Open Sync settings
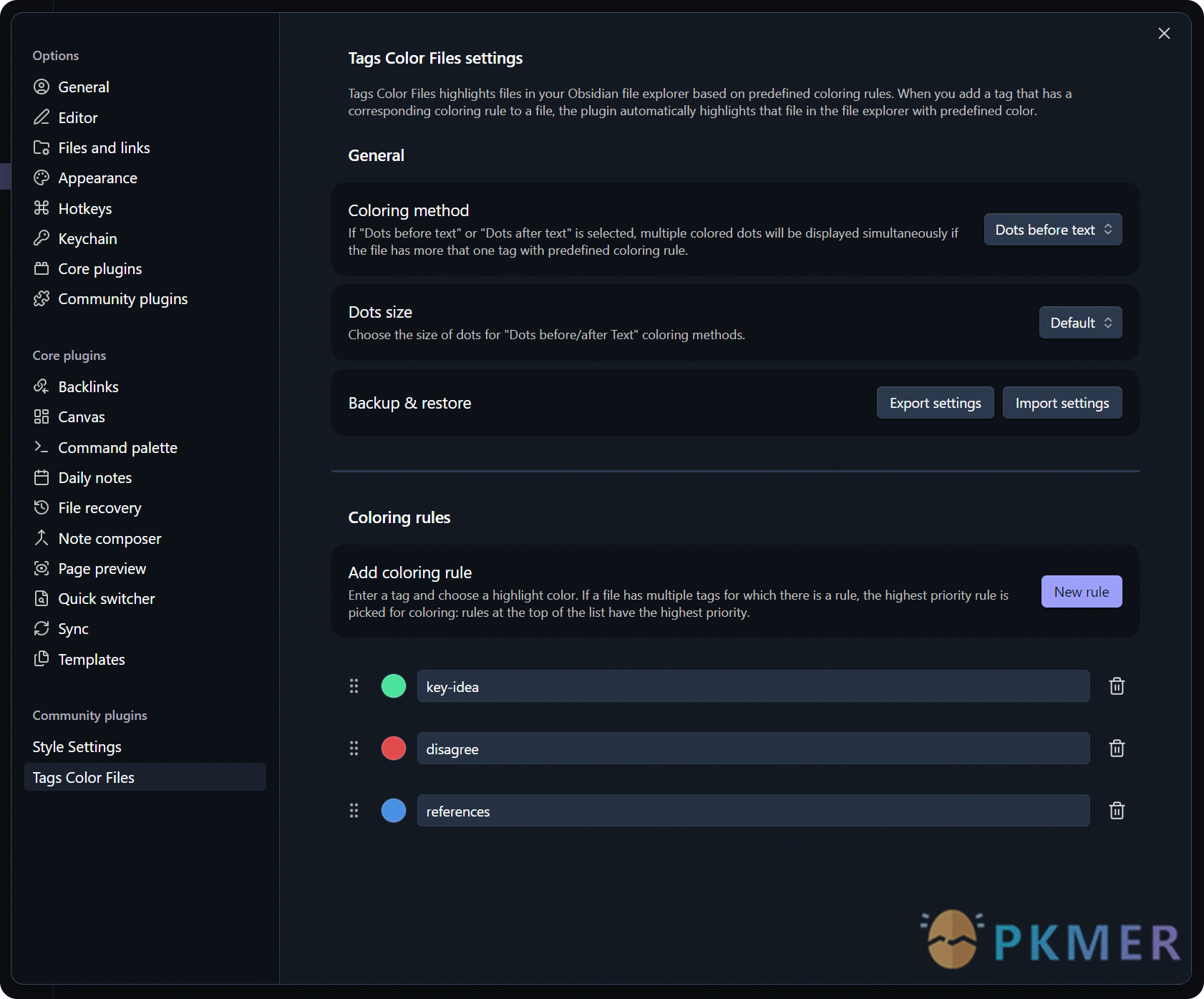Image resolution: width=1204 pixels, height=999 pixels. 145,629
